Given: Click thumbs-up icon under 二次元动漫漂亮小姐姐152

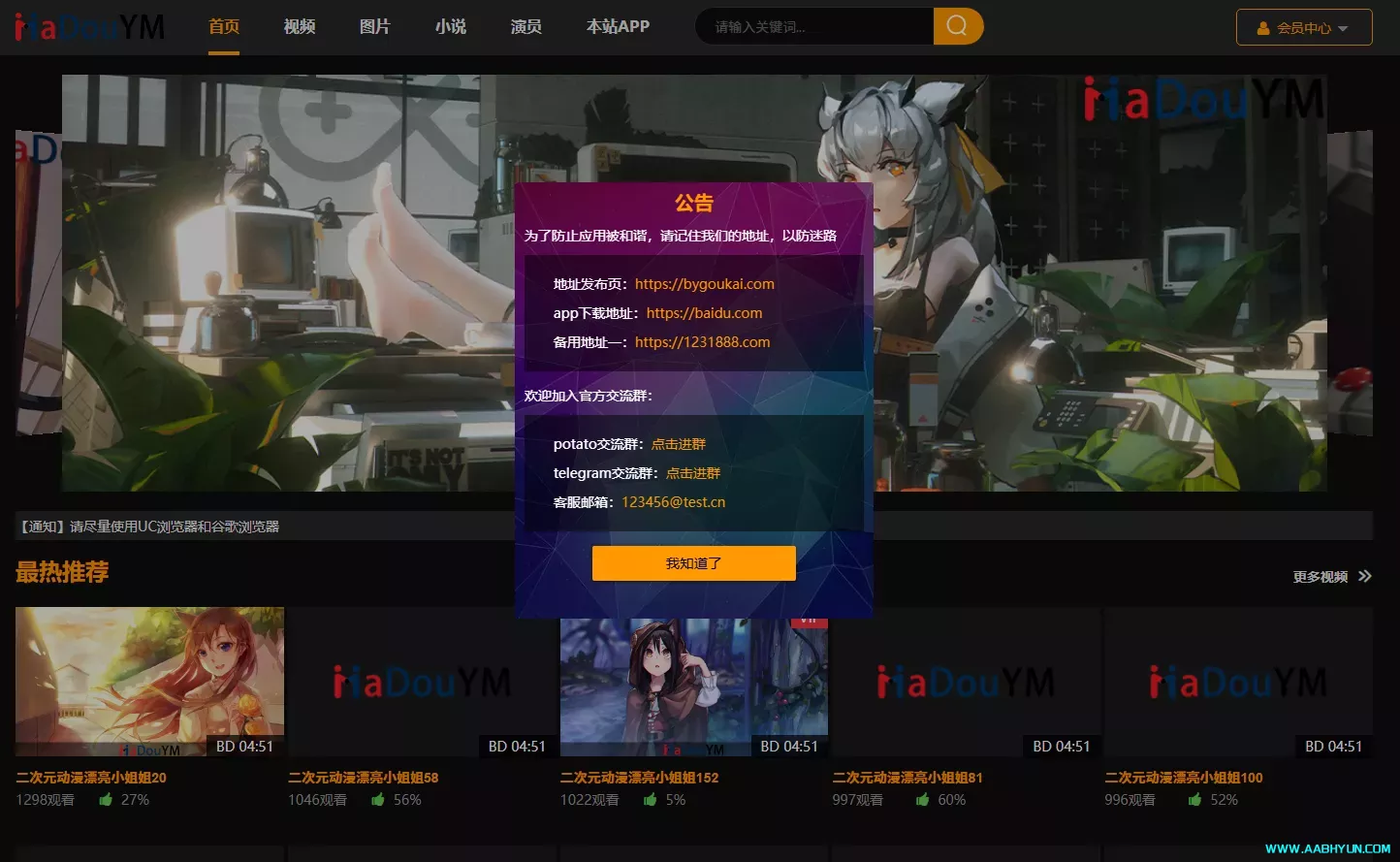Looking at the screenshot, I should (x=650, y=799).
